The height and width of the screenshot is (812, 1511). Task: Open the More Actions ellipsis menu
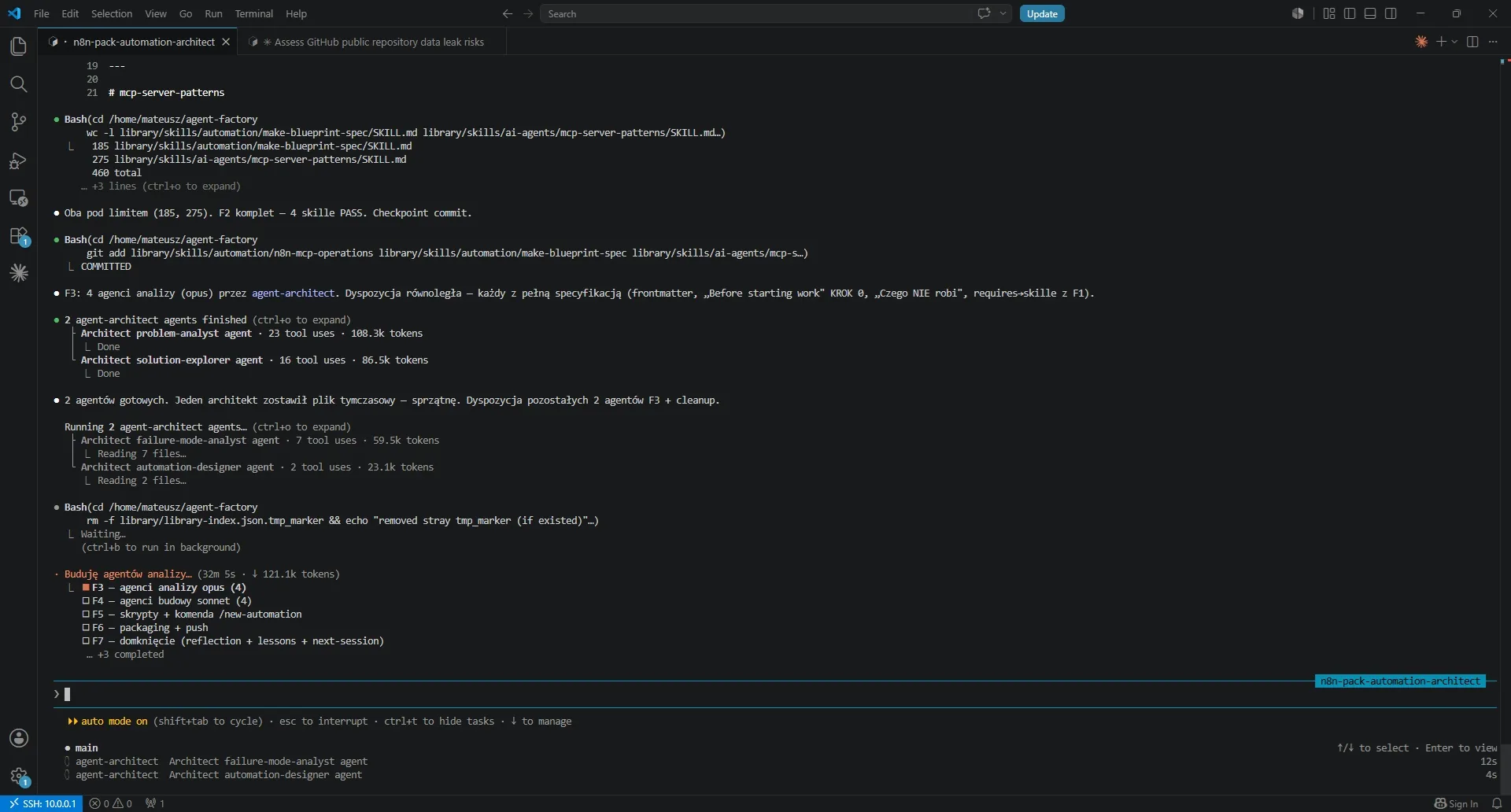pos(1493,42)
